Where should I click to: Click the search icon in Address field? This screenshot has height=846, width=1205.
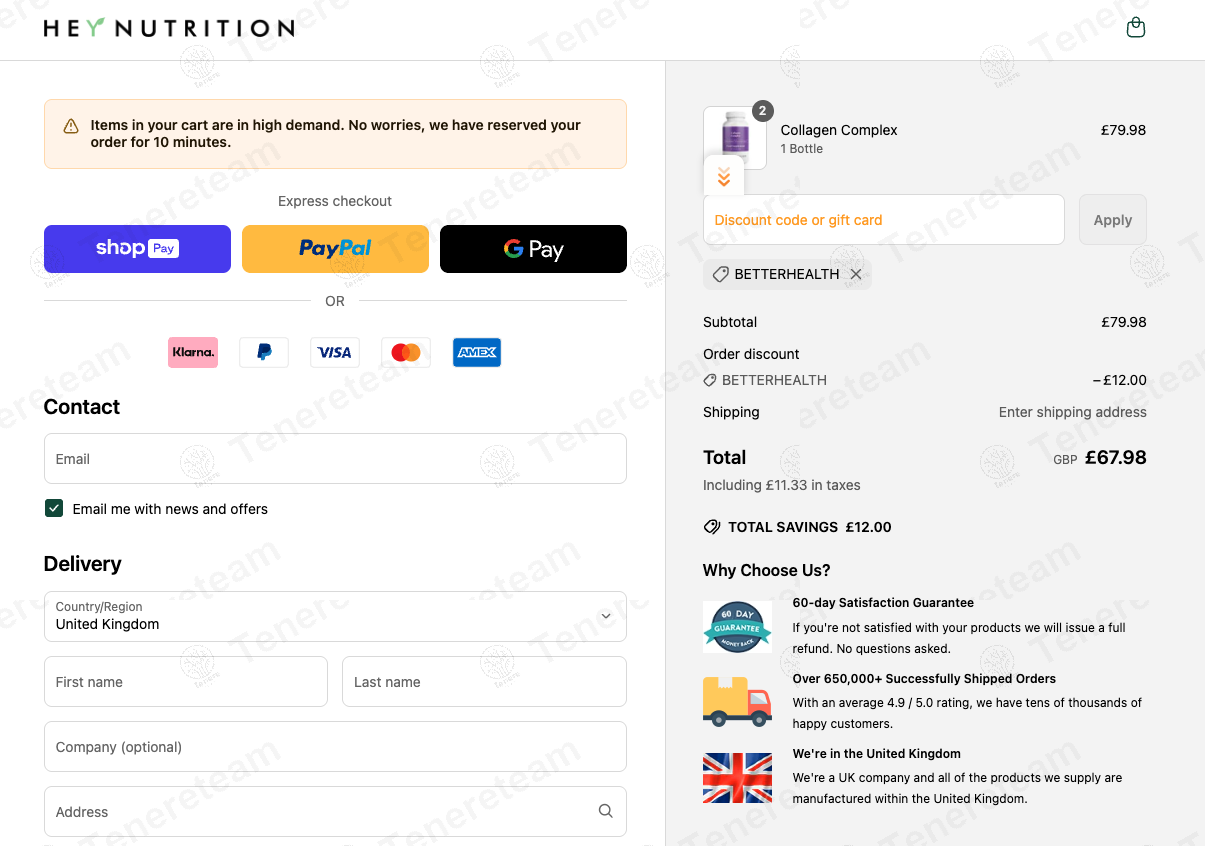click(x=605, y=811)
